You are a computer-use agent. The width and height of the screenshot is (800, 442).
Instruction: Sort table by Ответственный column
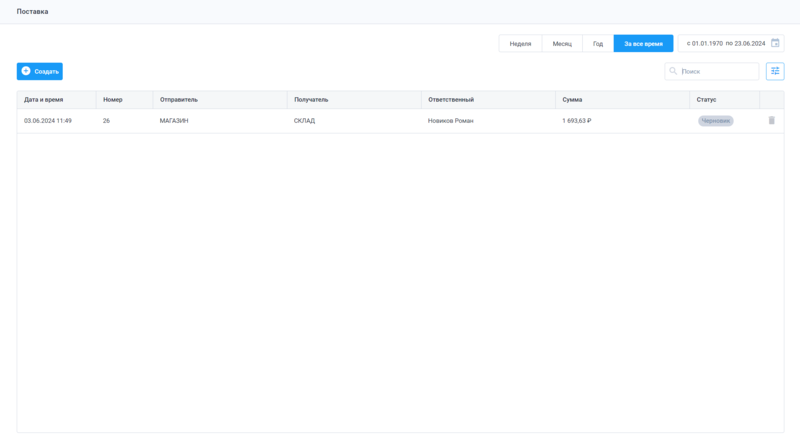click(450, 100)
